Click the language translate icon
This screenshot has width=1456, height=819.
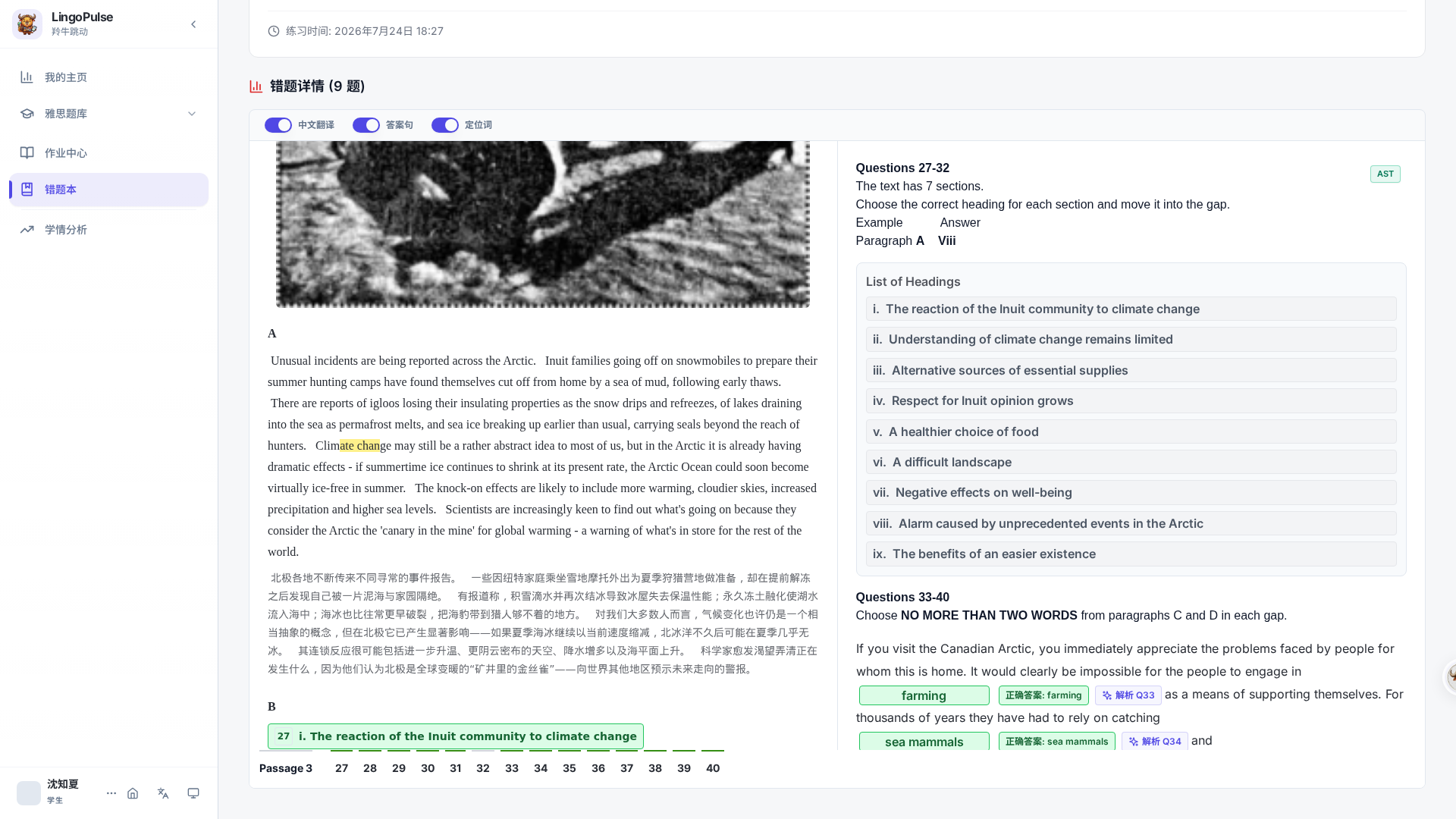pos(163,793)
